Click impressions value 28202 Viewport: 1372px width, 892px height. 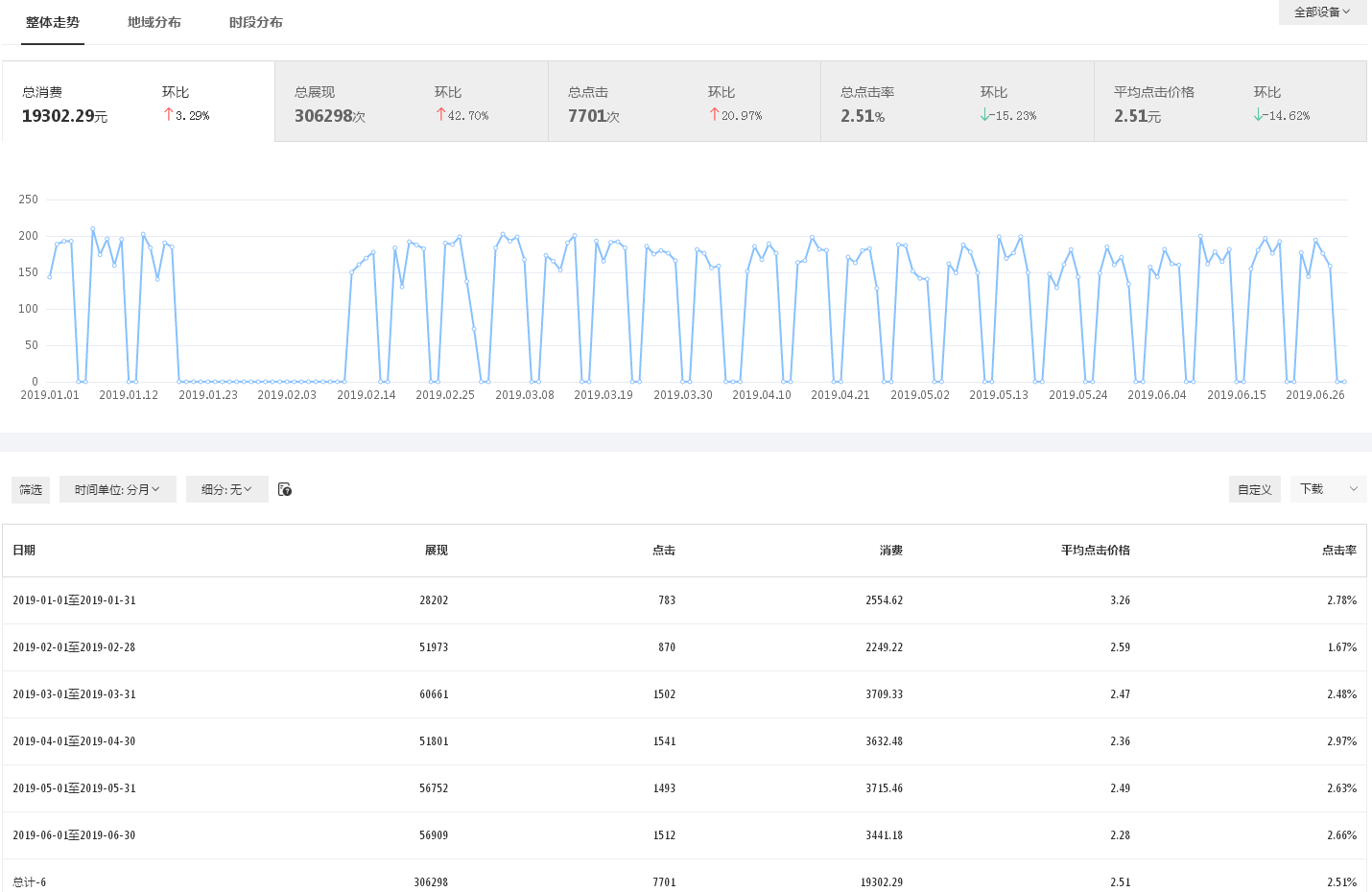(434, 600)
